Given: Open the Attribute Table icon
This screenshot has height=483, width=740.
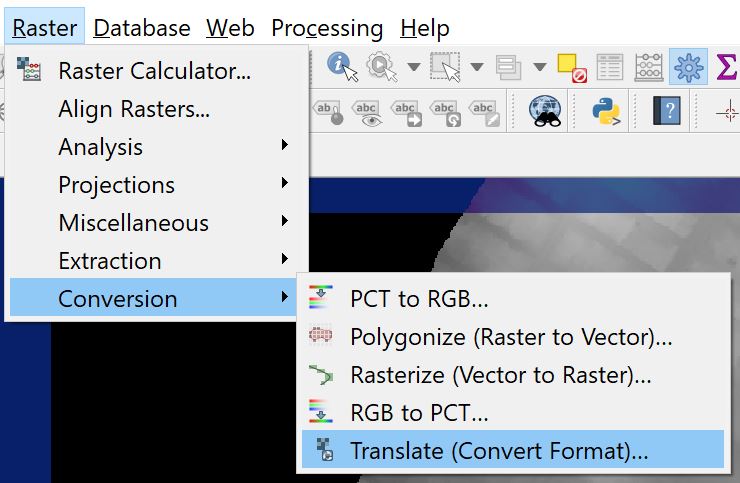Looking at the screenshot, I should (609, 67).
